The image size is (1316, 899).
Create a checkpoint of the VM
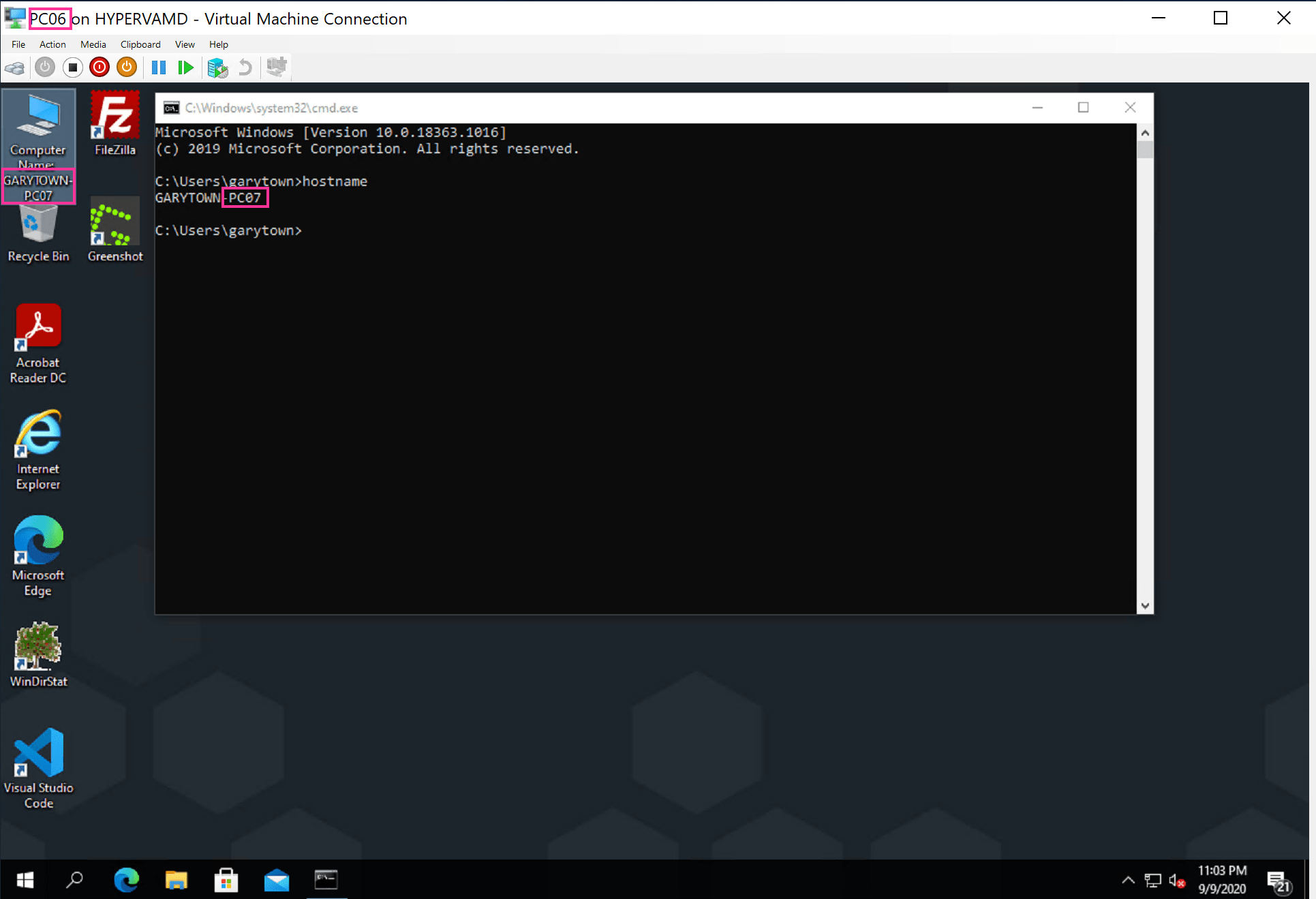point(218,67)
